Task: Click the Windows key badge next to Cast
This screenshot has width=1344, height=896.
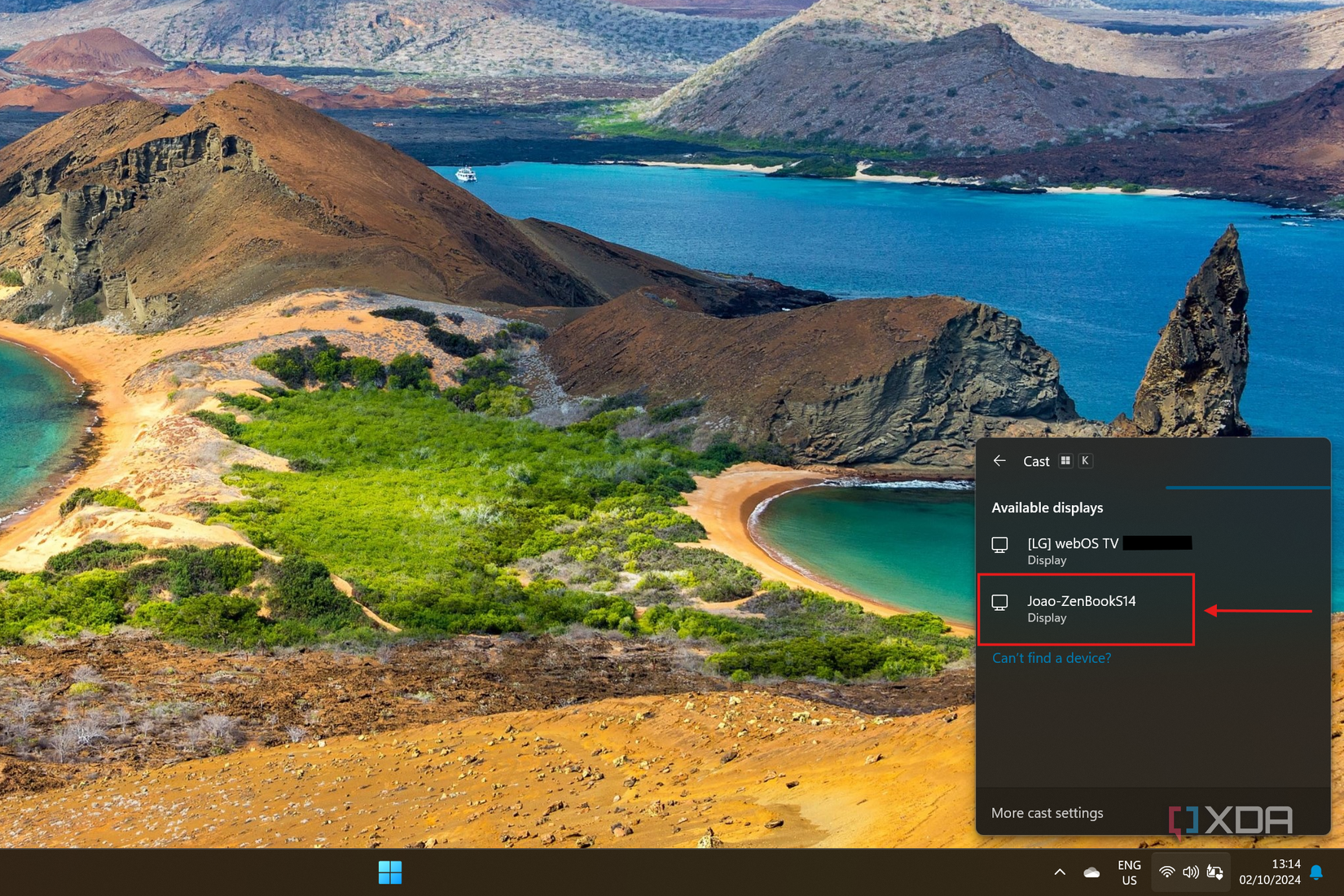Action: click(x=1065, y=461)
